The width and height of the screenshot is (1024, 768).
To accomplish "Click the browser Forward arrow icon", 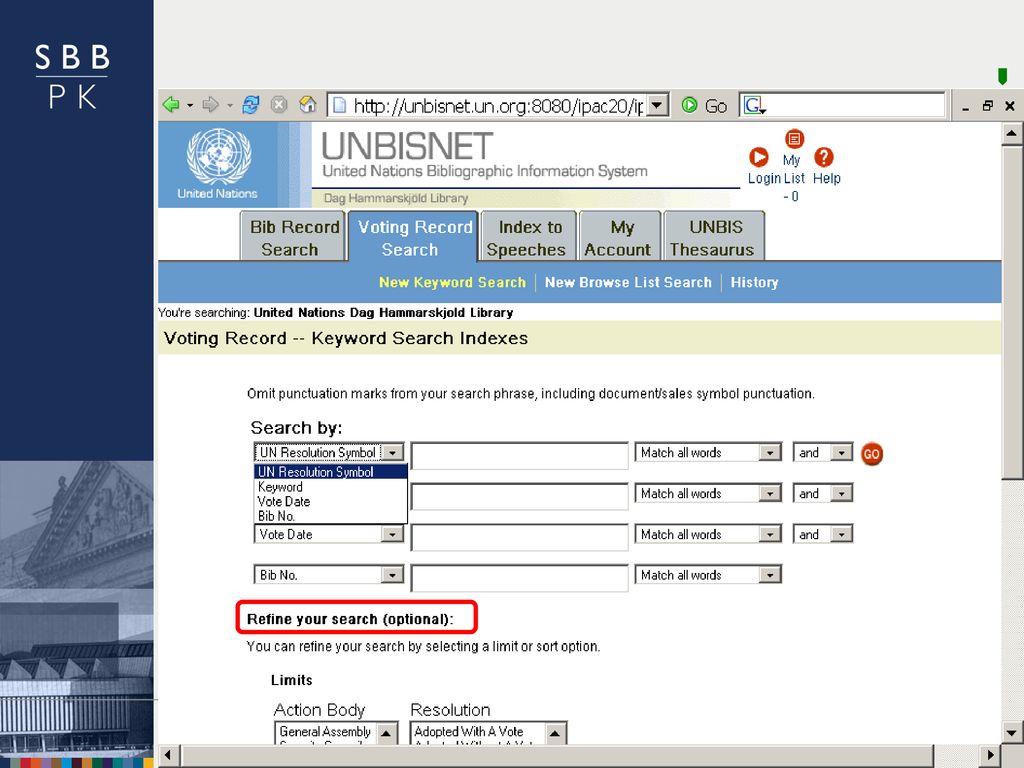I will (210, 104).
